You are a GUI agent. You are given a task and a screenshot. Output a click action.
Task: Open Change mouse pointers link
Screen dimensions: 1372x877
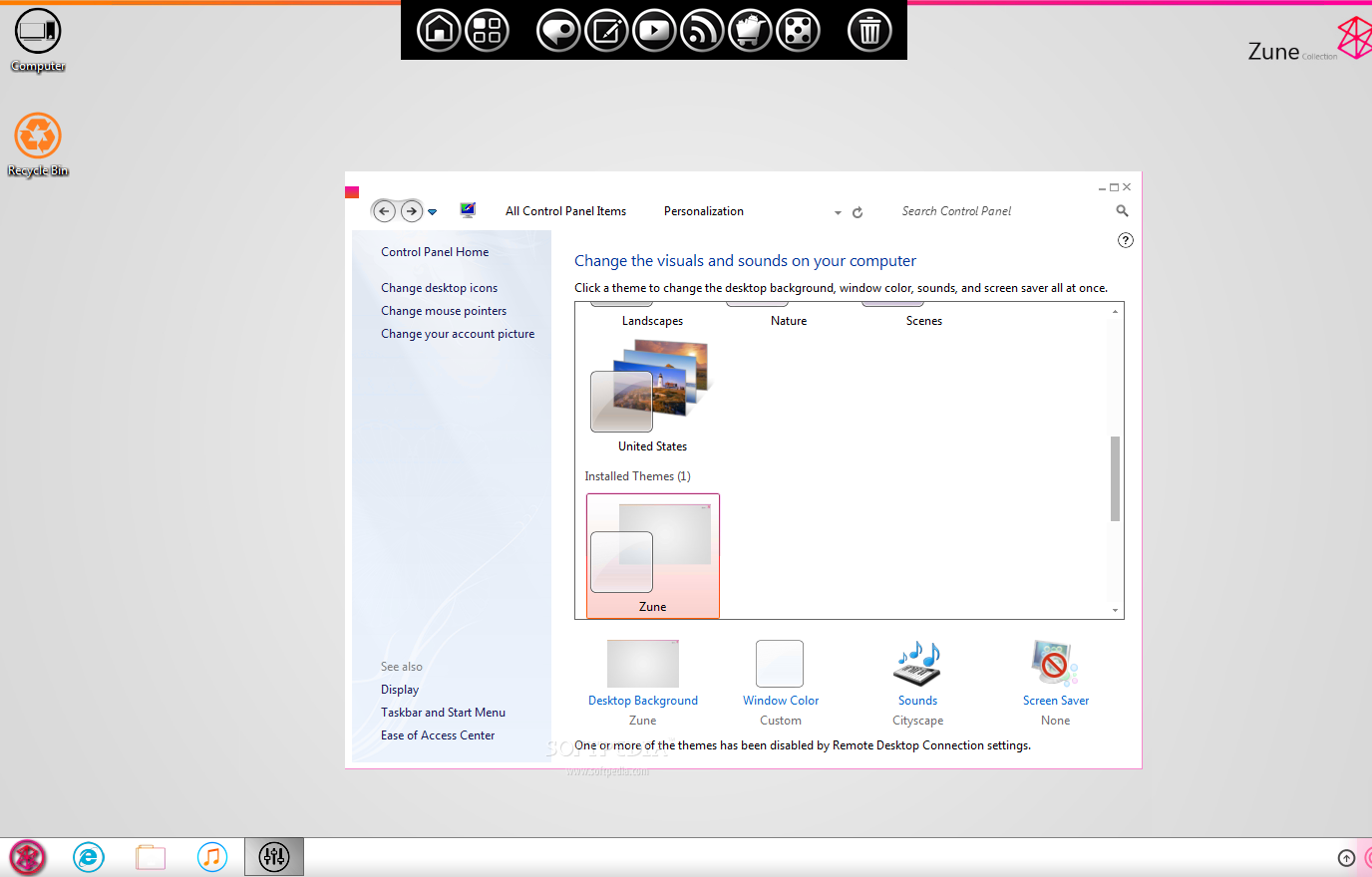coord(444,311)
